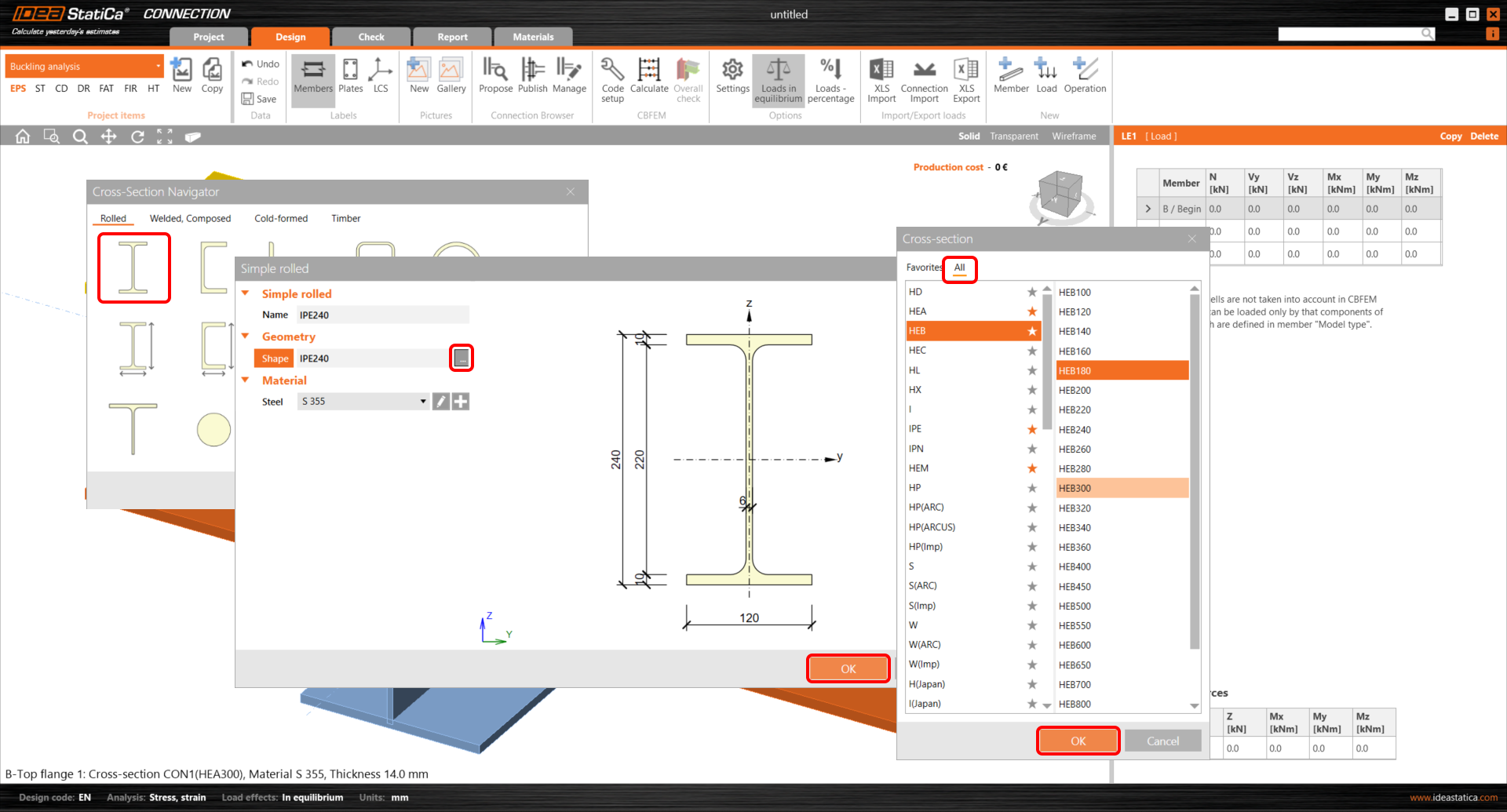Toggle favorite star for HEM
Screen dimensions: 1507x812
point(1032,468)
